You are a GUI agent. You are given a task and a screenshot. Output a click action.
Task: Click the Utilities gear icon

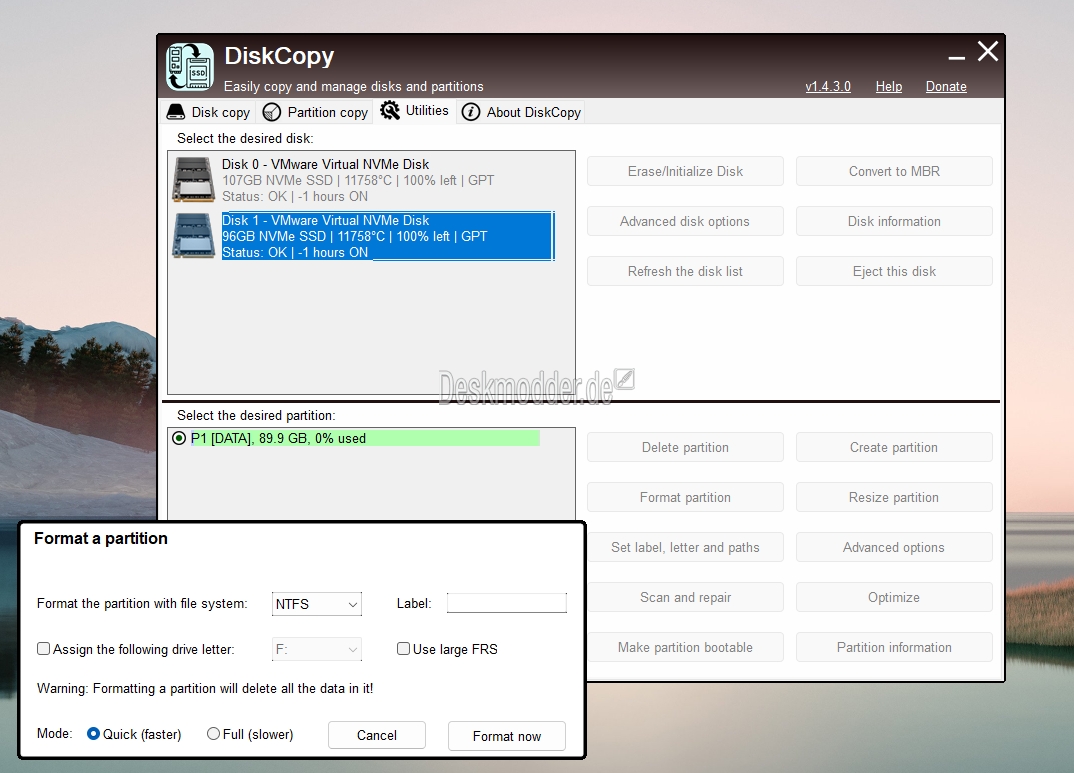tap(390, 110)
